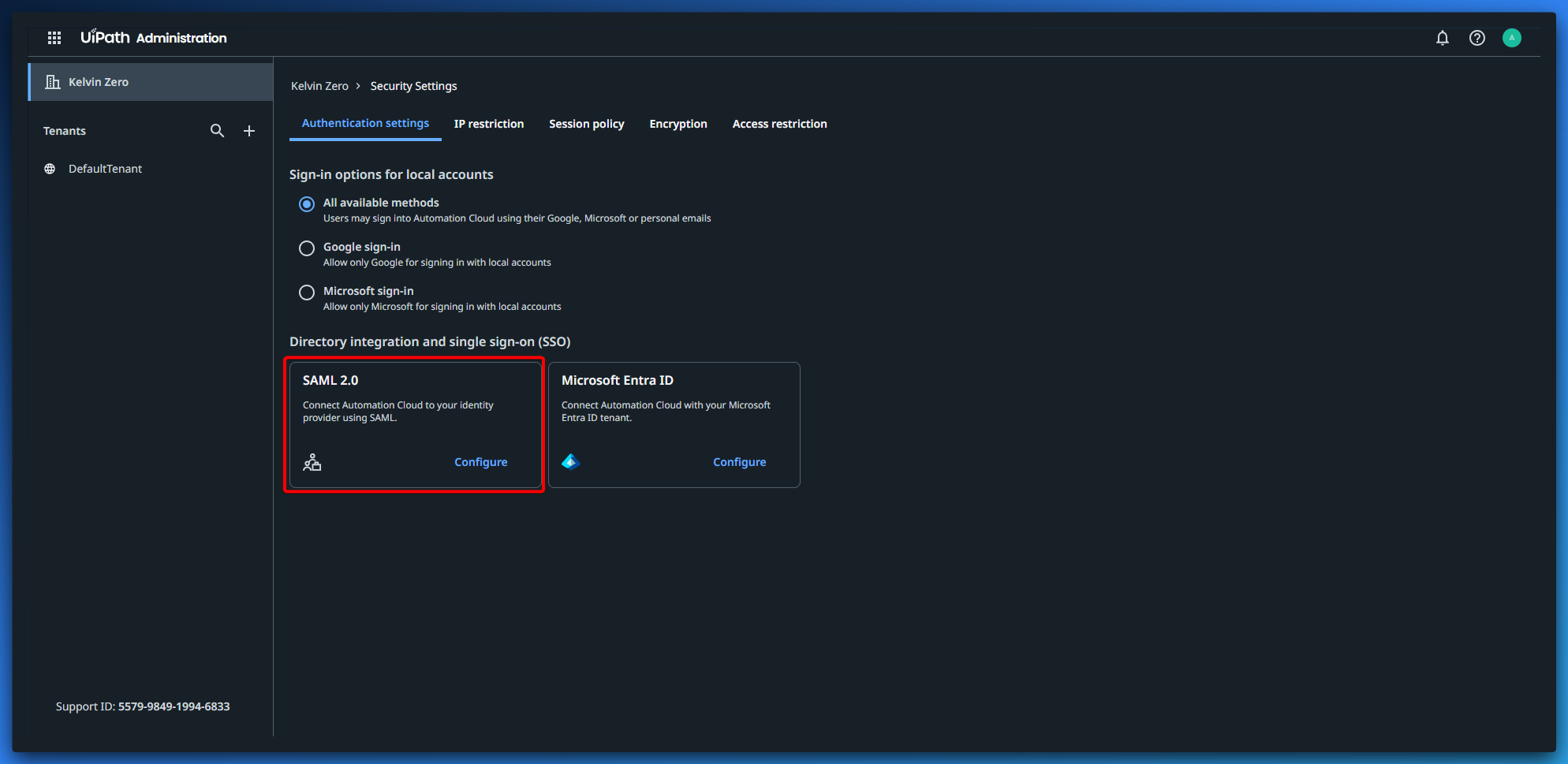Select Microsoft sign-in radio button
The height and width of the screenshot is (764, 1568).
307,293
